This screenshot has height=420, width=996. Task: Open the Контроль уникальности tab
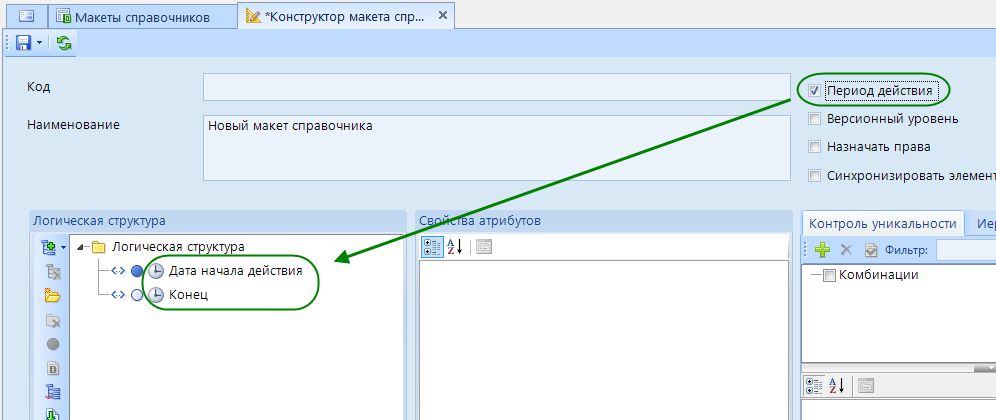882,224
